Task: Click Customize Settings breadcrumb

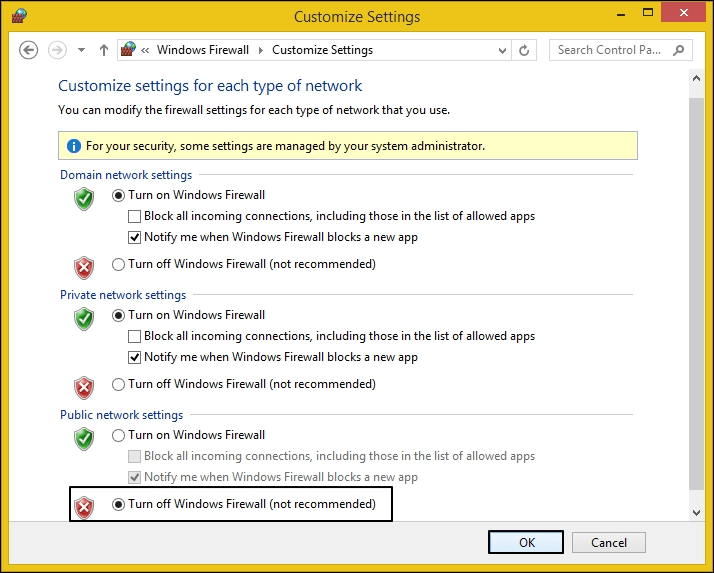Action: tap(322, 50)
